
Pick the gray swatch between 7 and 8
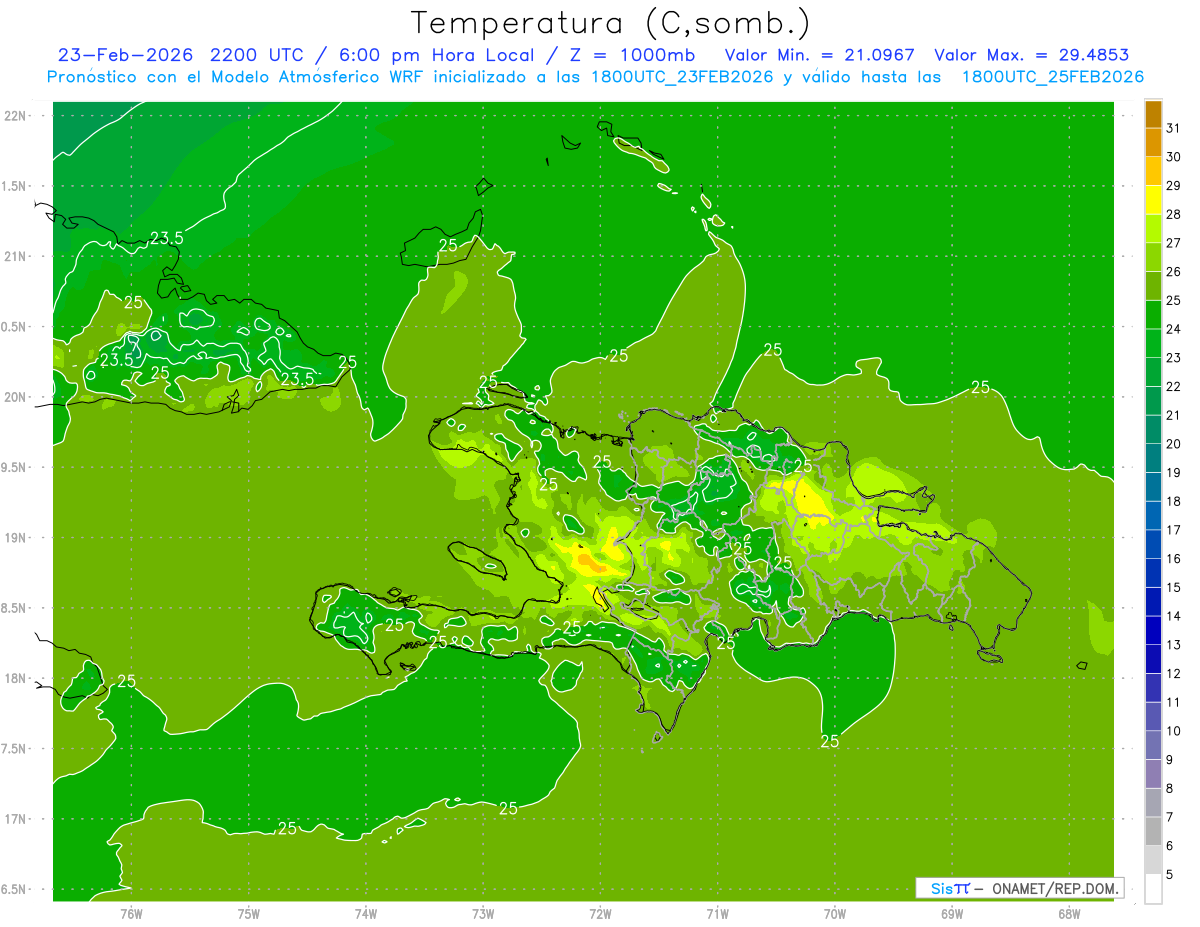pos(1153,803)
